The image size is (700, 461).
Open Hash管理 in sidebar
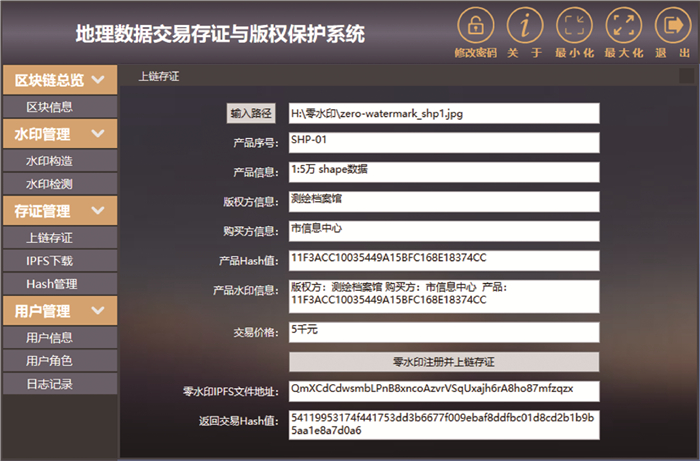coord(49,284)
